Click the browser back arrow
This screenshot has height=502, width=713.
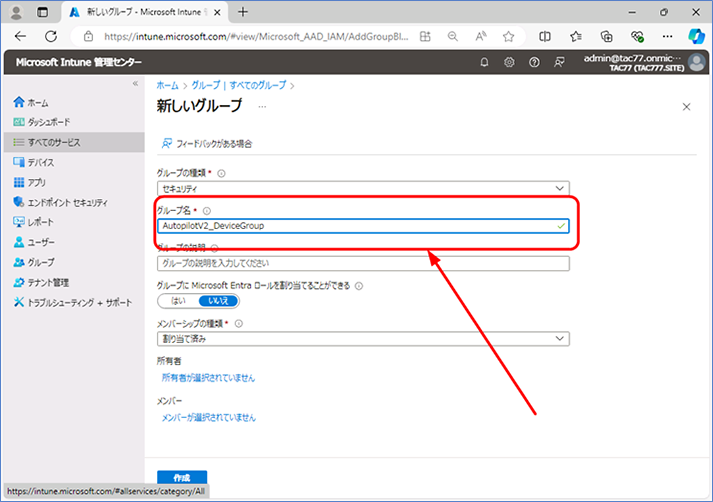click(20, 36)
